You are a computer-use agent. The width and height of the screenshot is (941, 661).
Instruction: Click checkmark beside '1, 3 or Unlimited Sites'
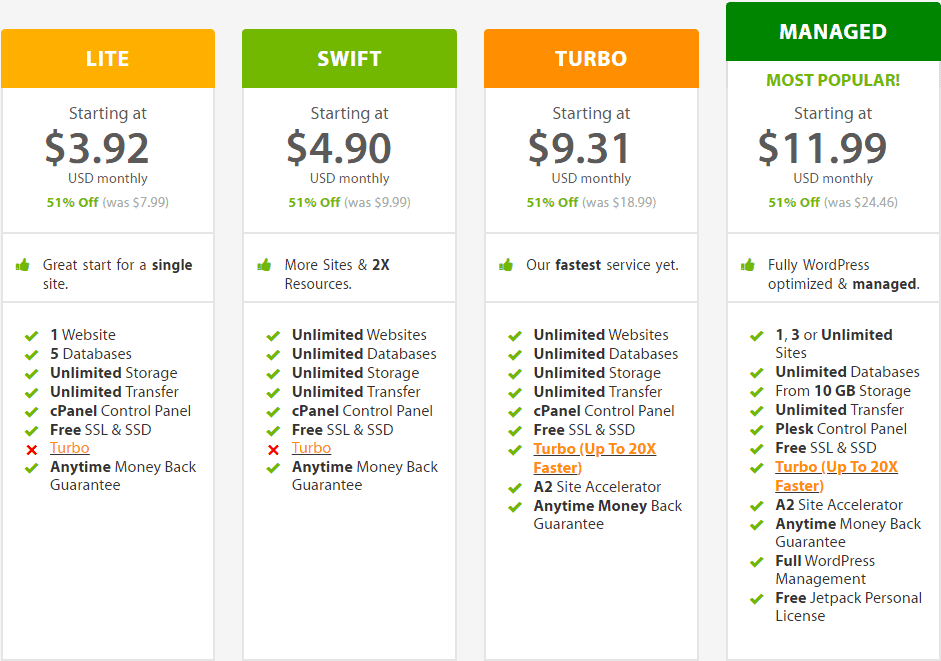757,336
